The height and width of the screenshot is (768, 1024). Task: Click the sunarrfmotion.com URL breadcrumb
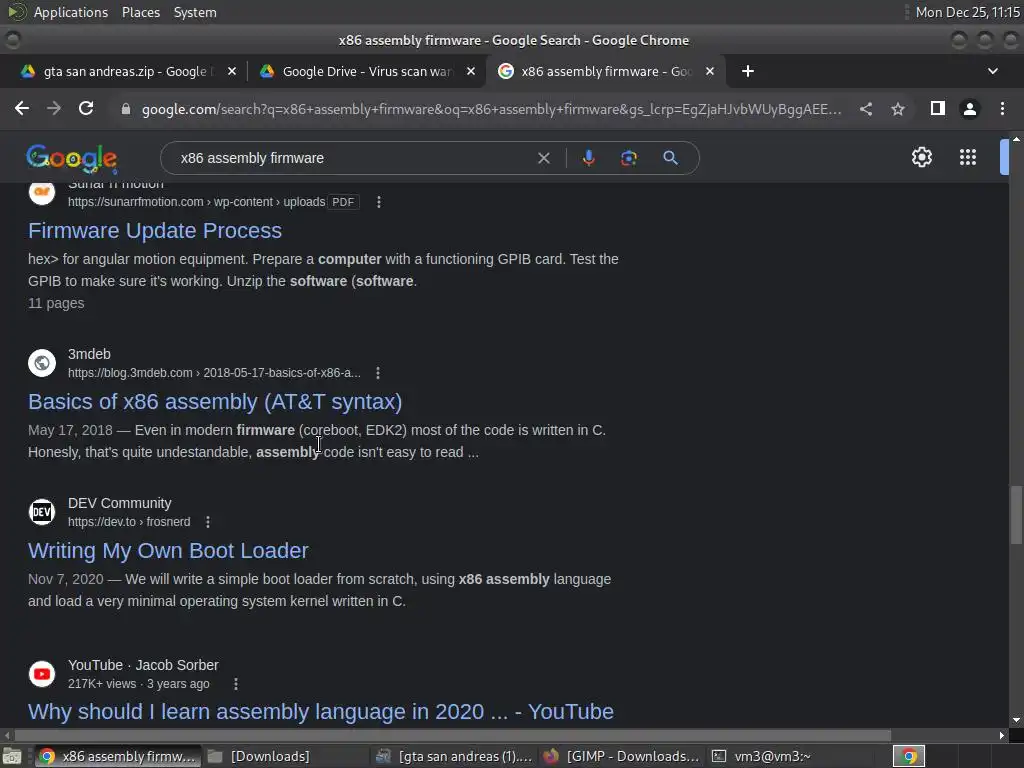click(197, 202)
